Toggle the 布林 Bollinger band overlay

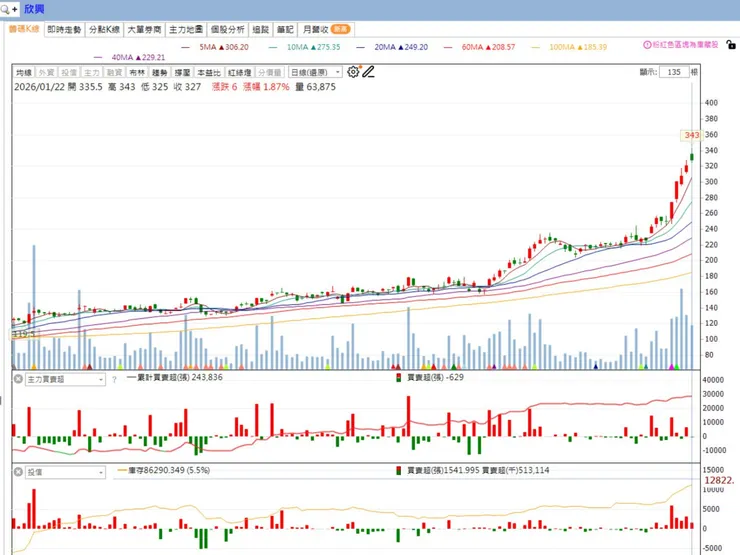pos(137,72)
